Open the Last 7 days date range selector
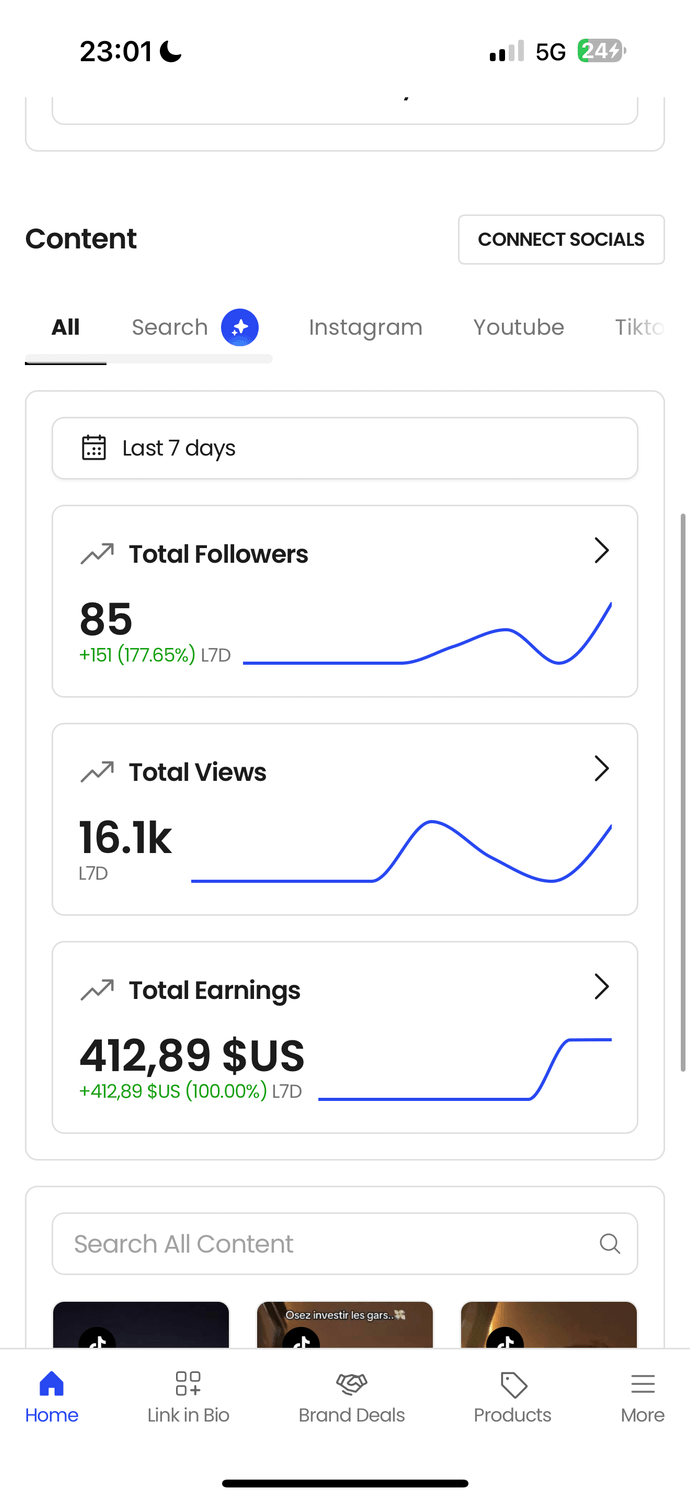The height and width of the screenshot is (1500, 690). pyautogui.click(x=344, y=448)
